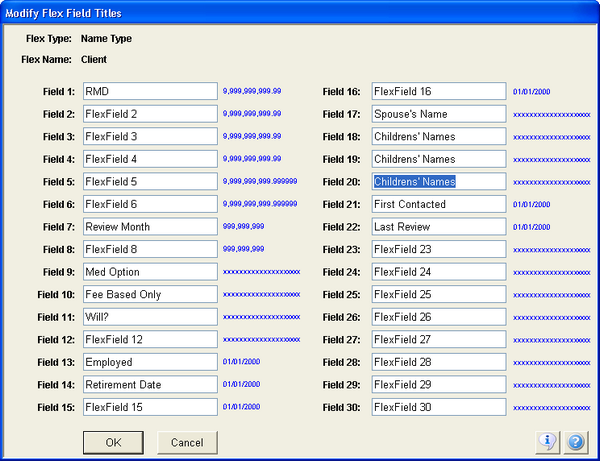Click the Fee Based Only field
Screen dimensions: 600x461
click(x=150, y=294)
